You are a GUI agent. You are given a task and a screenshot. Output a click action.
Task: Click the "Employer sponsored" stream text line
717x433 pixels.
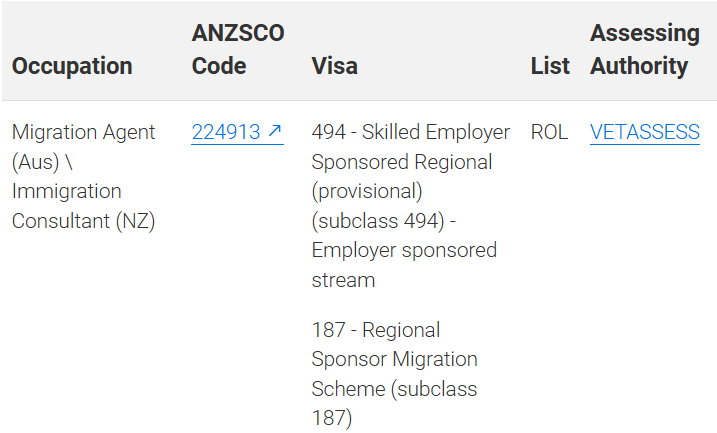(x=404, y=250)
